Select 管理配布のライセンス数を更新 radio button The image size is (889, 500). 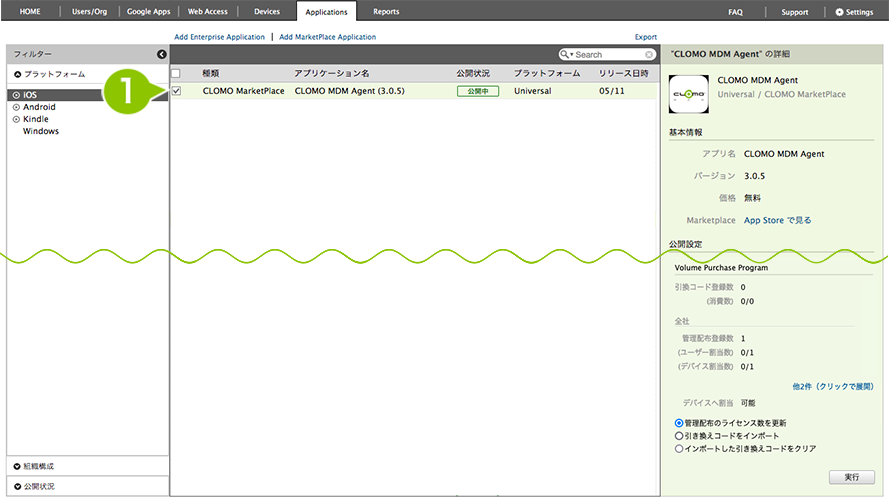point(679,423)
